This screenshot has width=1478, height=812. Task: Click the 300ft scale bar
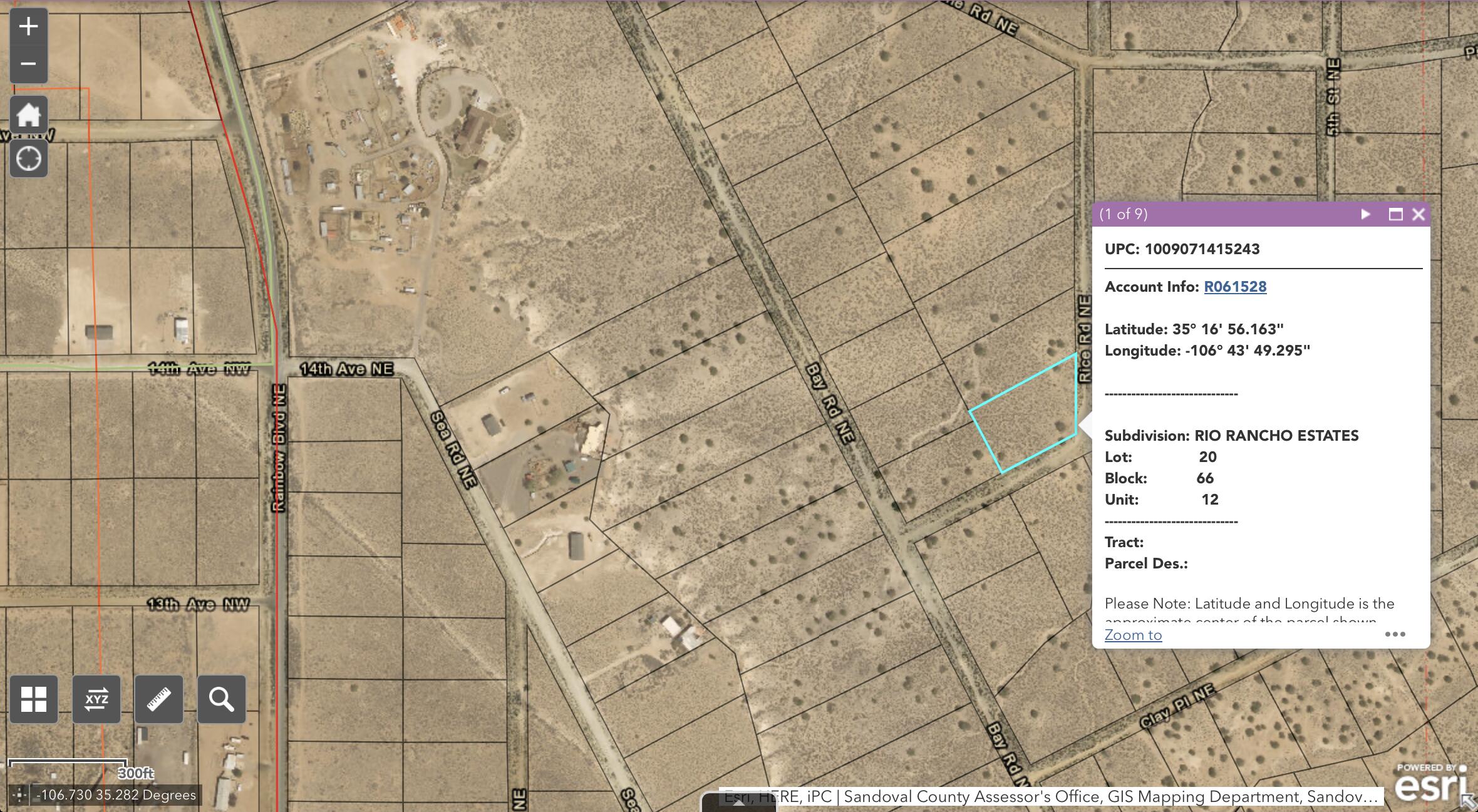80,768
